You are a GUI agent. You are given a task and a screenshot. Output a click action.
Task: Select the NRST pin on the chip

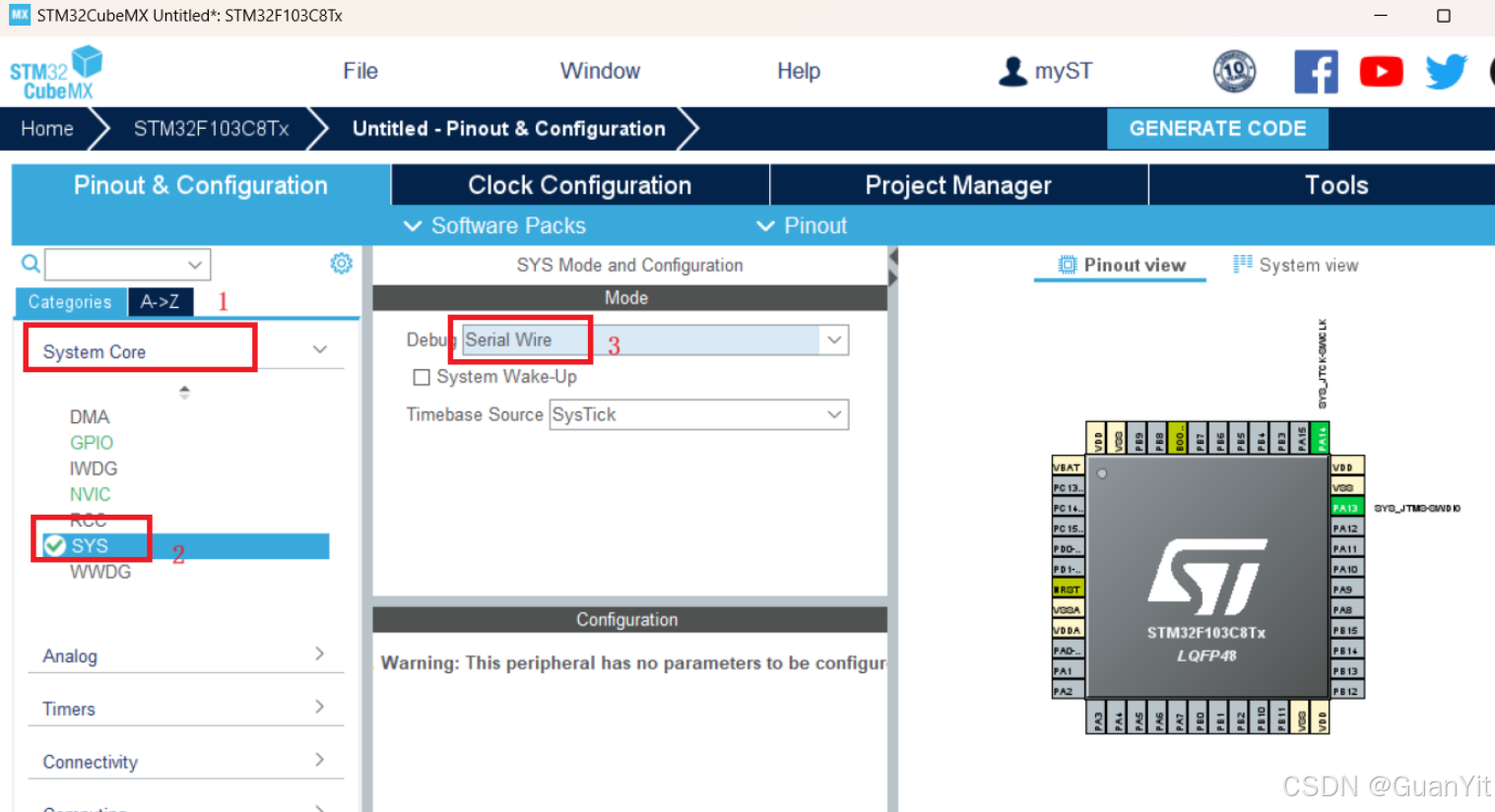point(1068,590)
